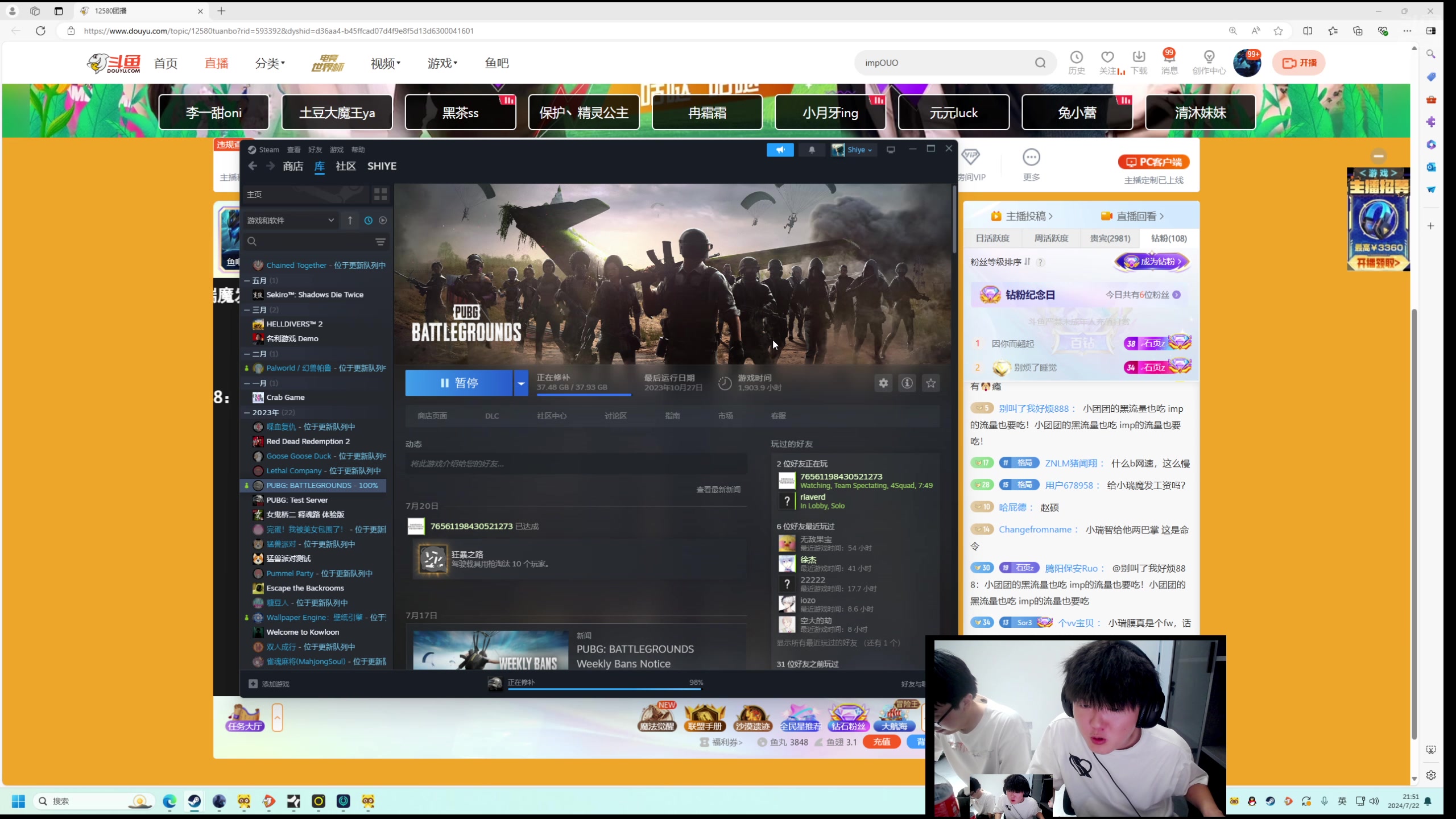Click the PUBG game settings gear icon
1456x819 pixels.
pos(884,384)
